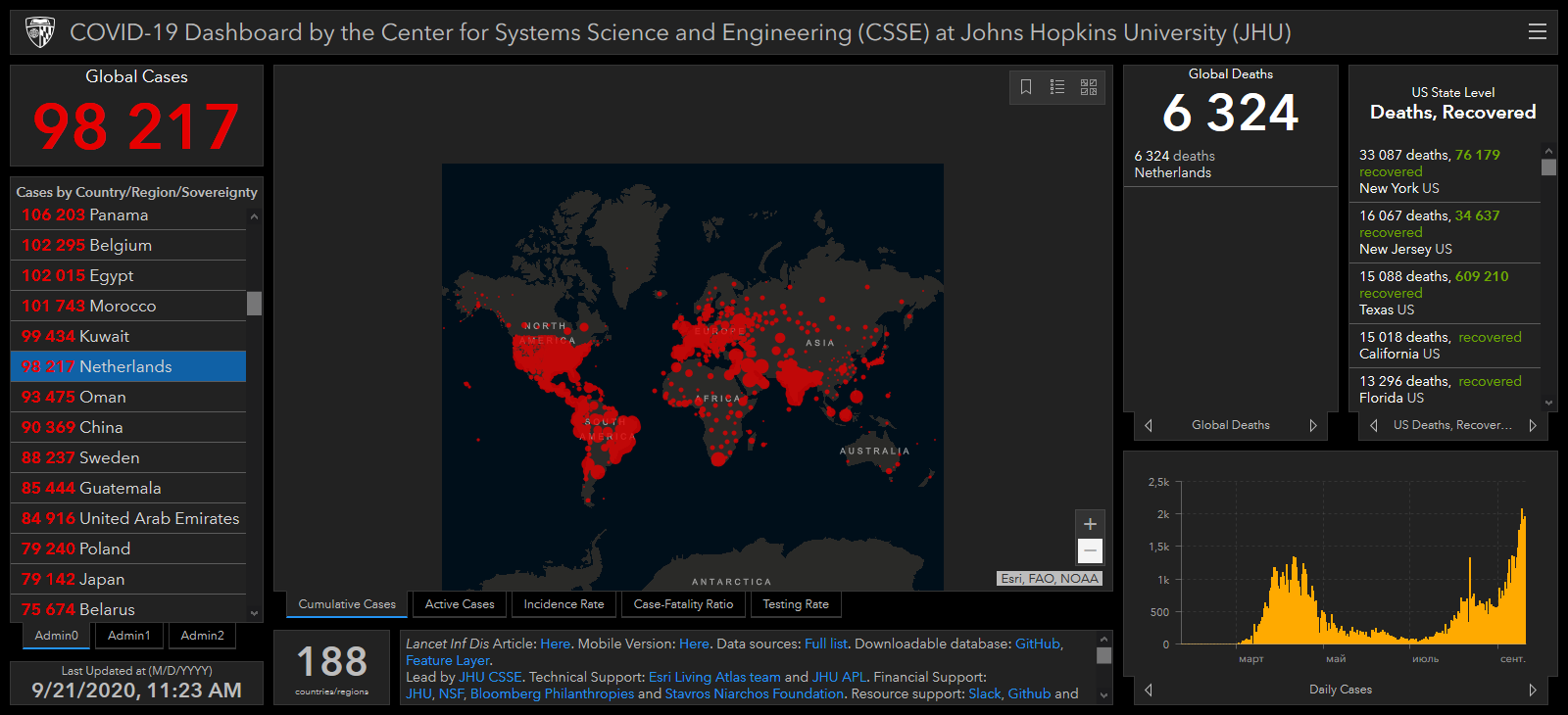Open the Stavros Niarchos Foundation link

(x=754, y=693)
